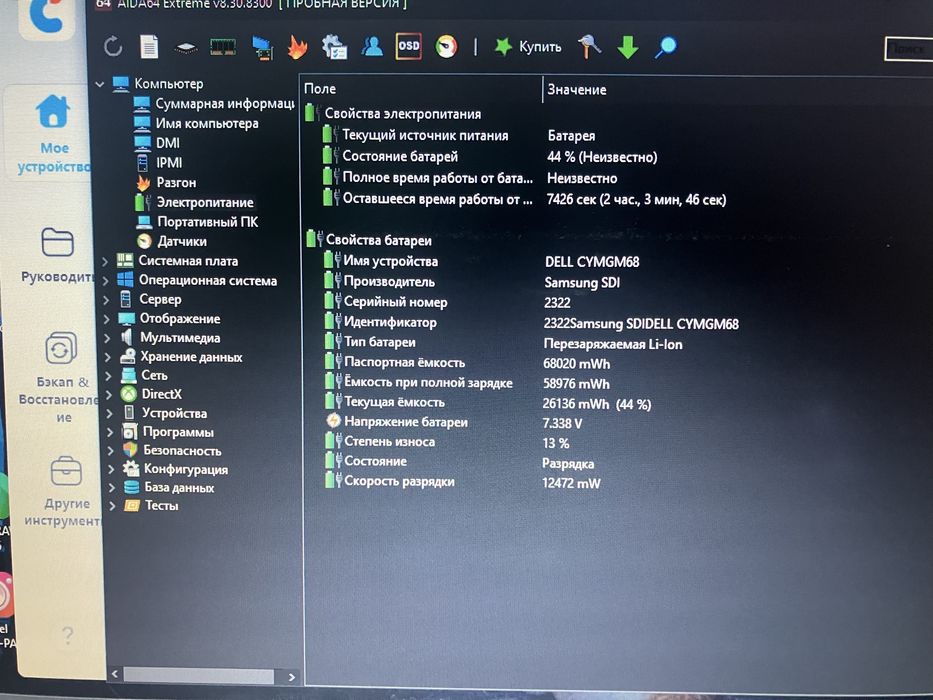Open the monitor diagnostics toolbar icon
This screenshot has height=700, width=933.
(x=262, y=48)
